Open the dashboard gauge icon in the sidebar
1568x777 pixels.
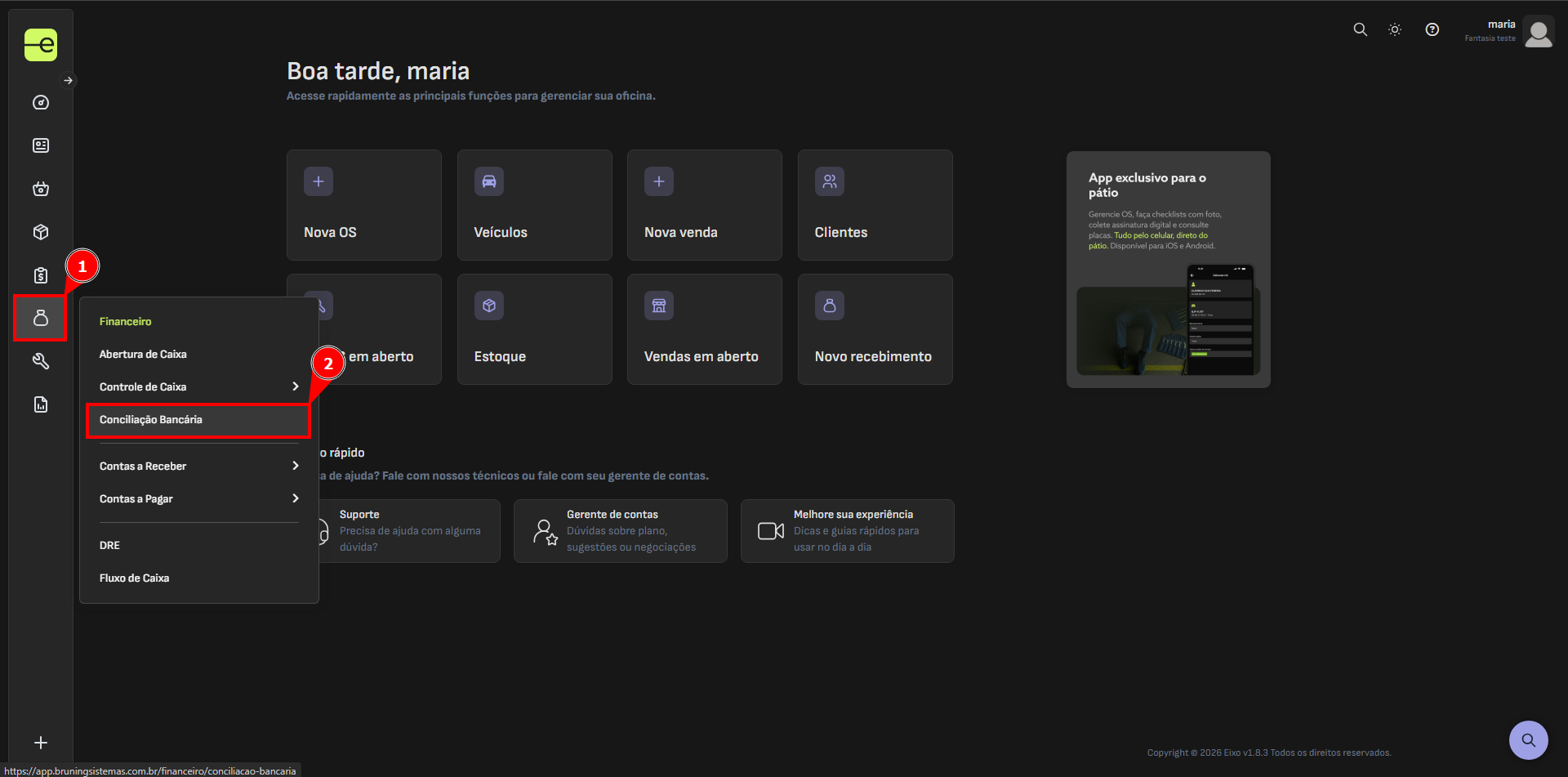click(x=41, y=102)
